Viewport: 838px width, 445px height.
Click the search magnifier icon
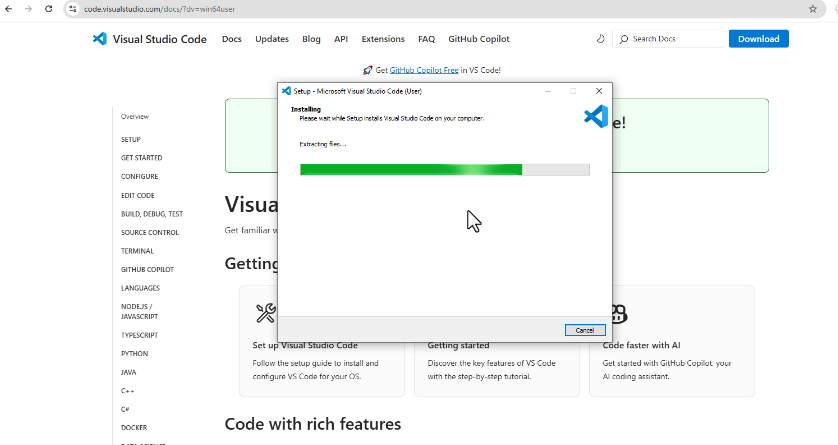pyautogui.click(x=624, y=39)
